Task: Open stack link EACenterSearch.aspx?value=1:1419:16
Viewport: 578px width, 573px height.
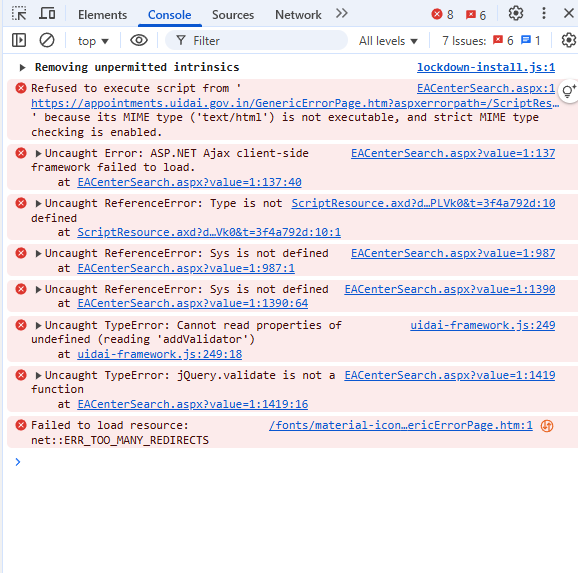Action: [193, 404]
